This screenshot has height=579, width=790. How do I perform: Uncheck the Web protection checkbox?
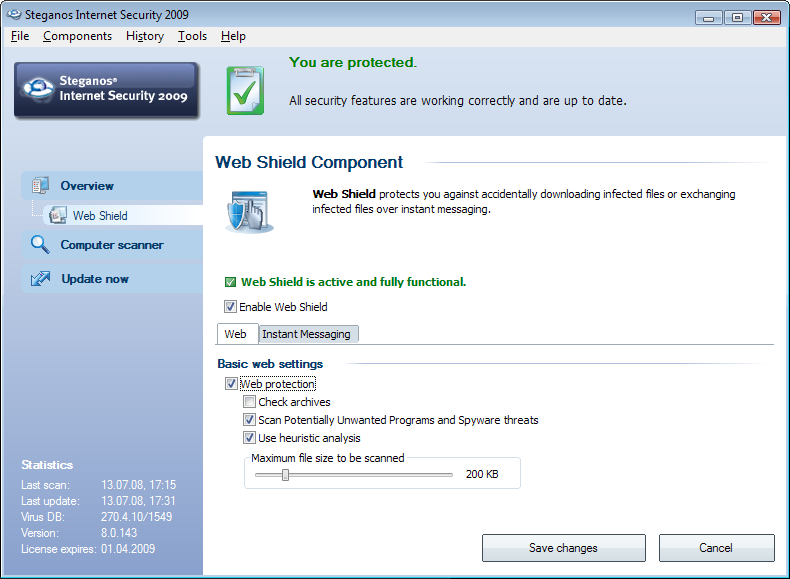point(231,383)
